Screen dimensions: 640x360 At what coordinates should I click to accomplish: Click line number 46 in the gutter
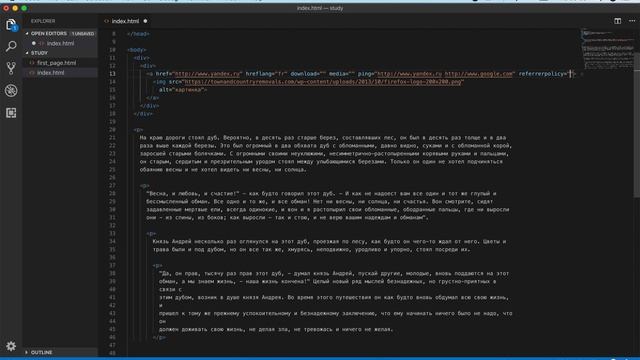click(113, 338)
